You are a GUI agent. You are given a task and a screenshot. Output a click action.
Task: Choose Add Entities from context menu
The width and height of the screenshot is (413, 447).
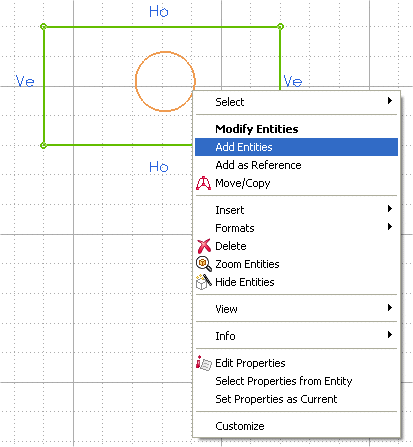296,147
